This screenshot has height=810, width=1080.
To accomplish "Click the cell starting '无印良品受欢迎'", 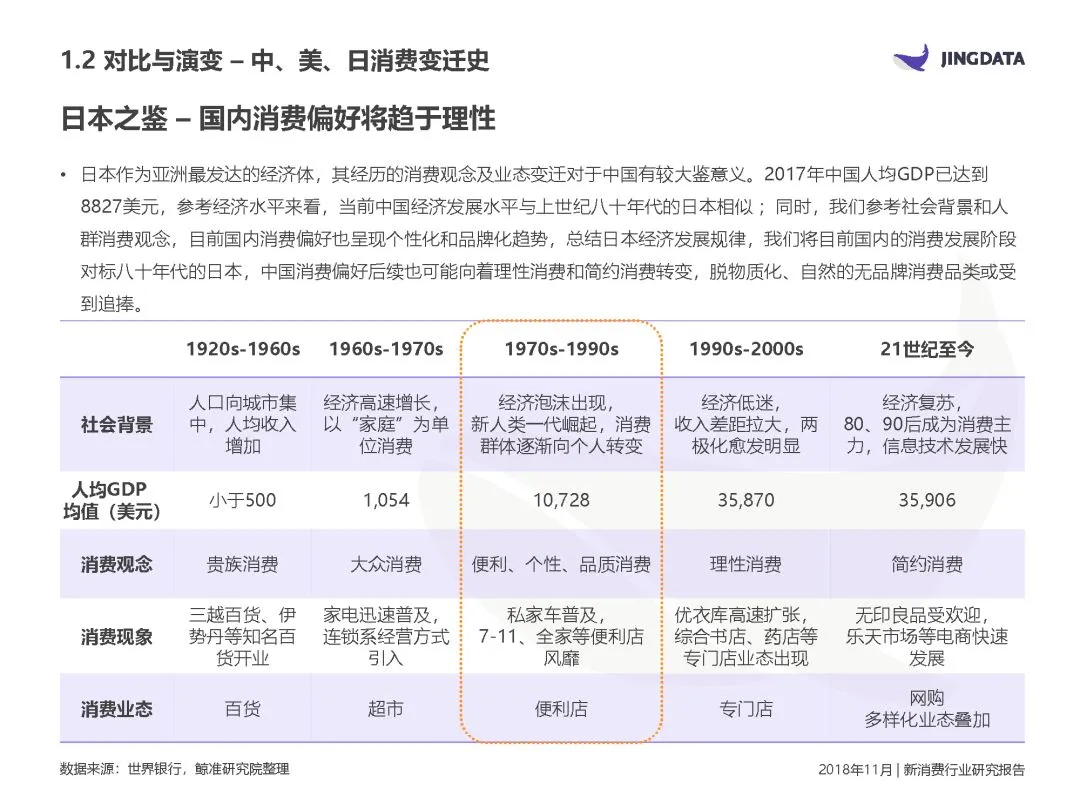I will (x=927, y=636).
